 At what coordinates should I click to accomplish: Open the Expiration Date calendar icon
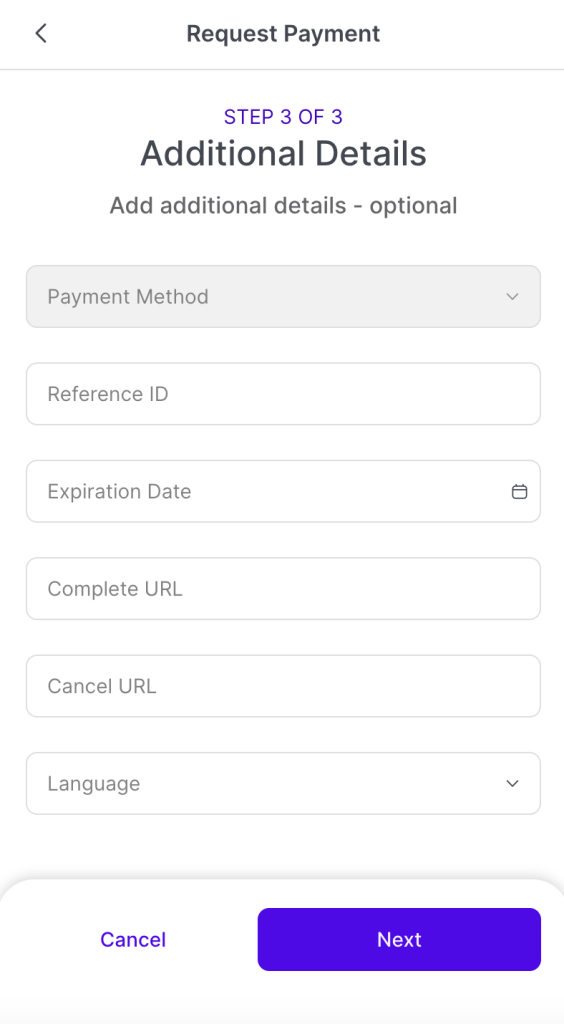point(519,492)
